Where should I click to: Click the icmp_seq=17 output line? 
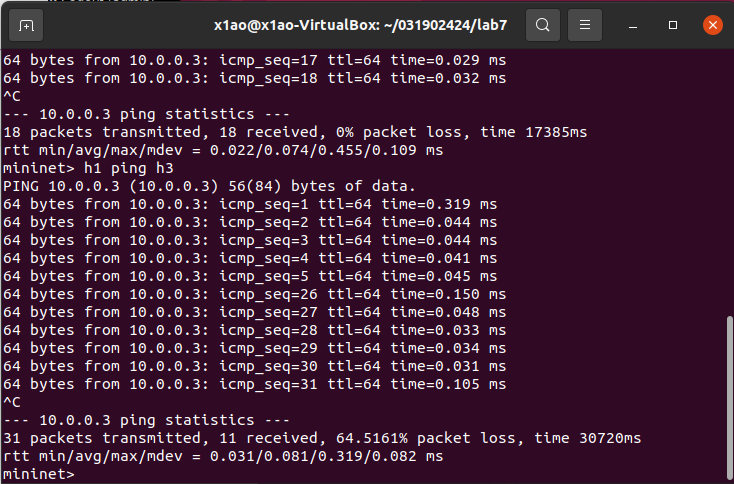254,60
